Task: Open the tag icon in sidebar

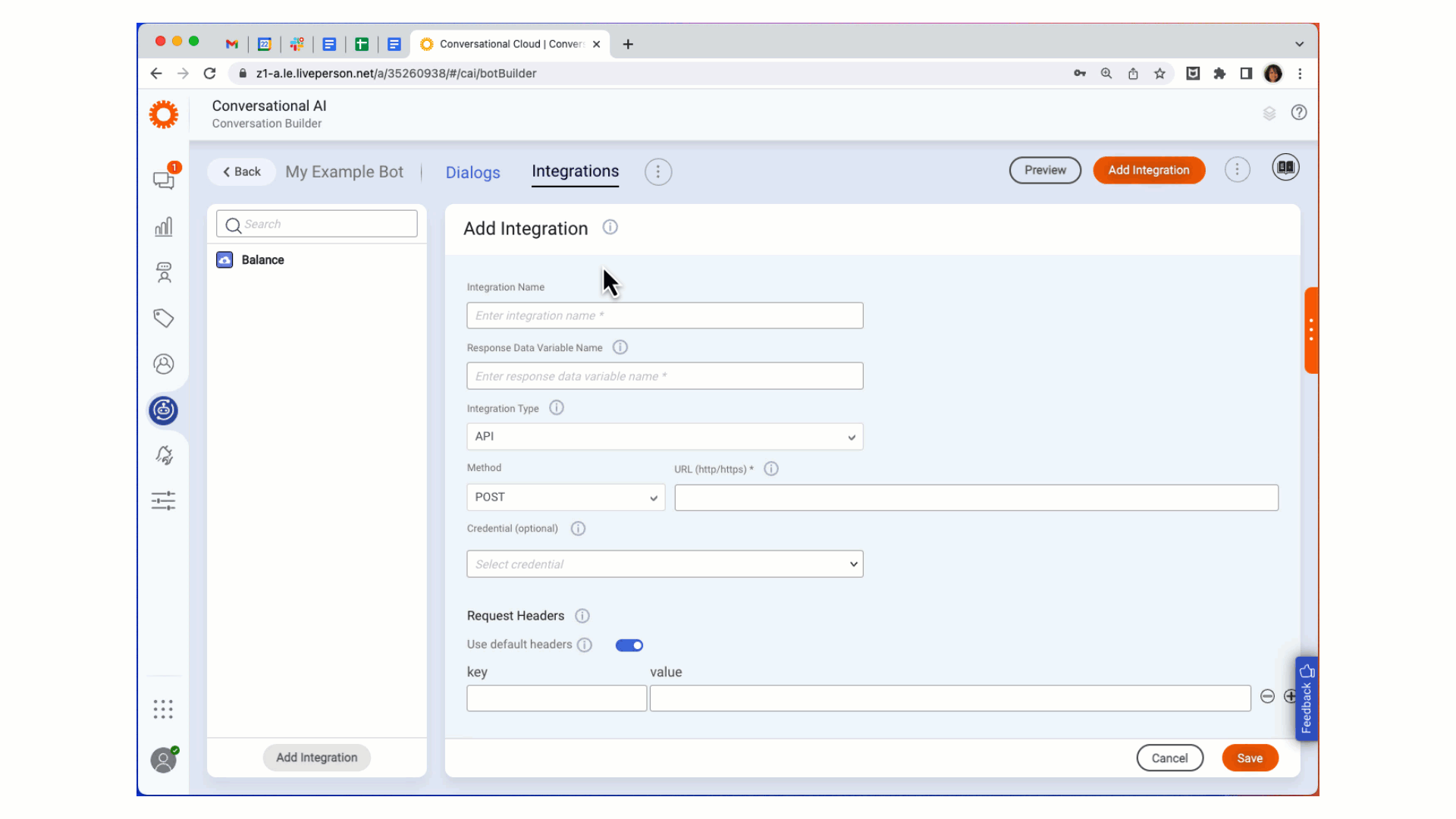Action: (164, 318)
